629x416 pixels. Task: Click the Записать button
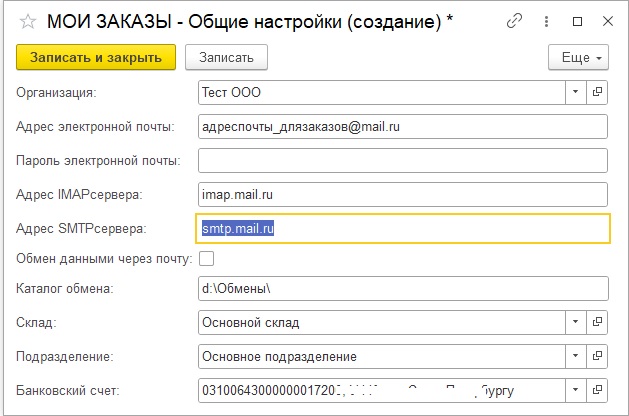tap(227, 58)
